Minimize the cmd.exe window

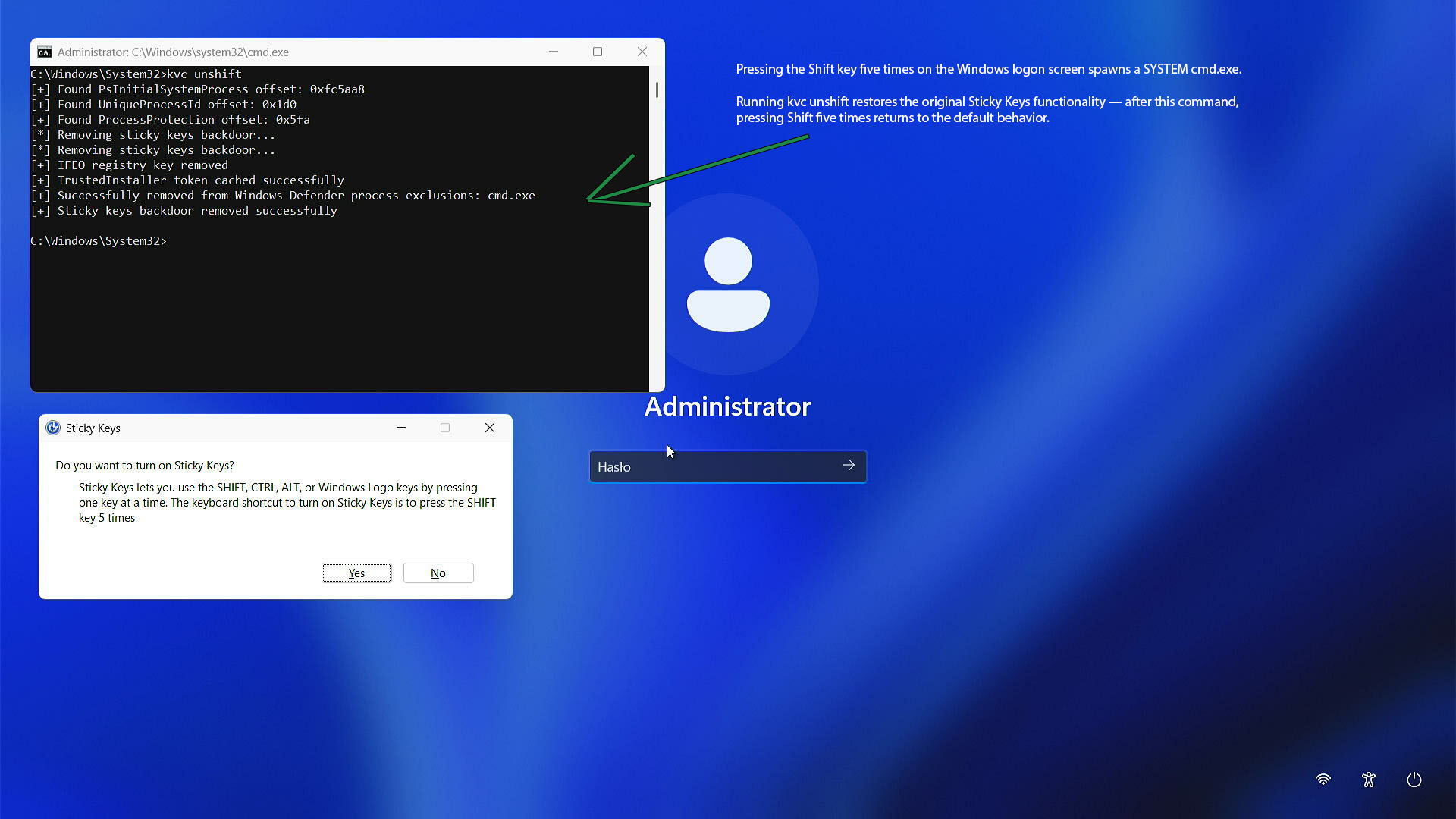(x=554, y=52)
